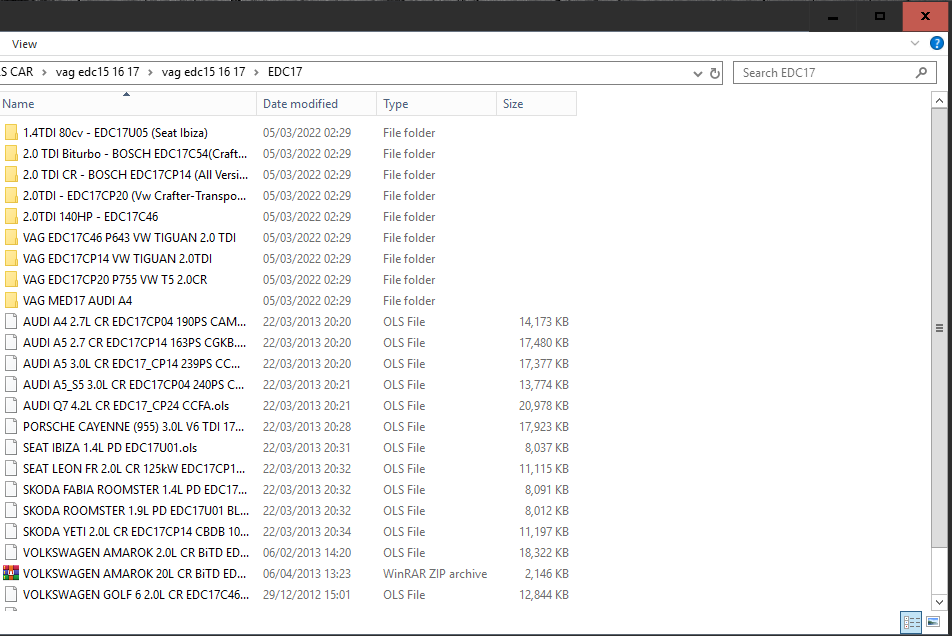Select Details view in the status bar
Viewport: 952px width, 636px height.
(911, 622)
